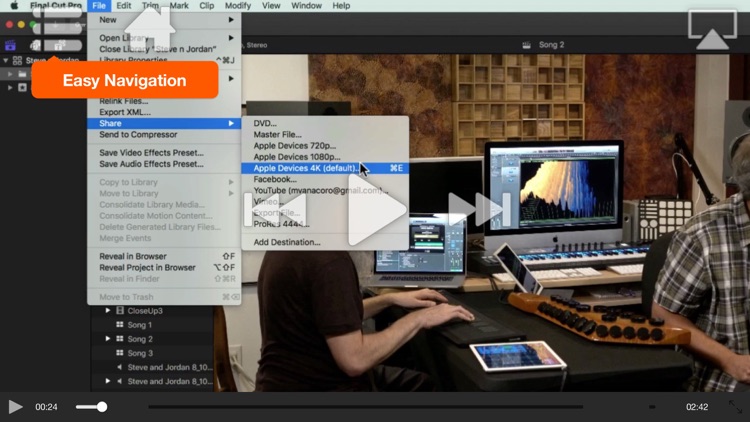750x422 pixels.
Task: Open the photos and audio sidebar icon
Action: [35, 45]
